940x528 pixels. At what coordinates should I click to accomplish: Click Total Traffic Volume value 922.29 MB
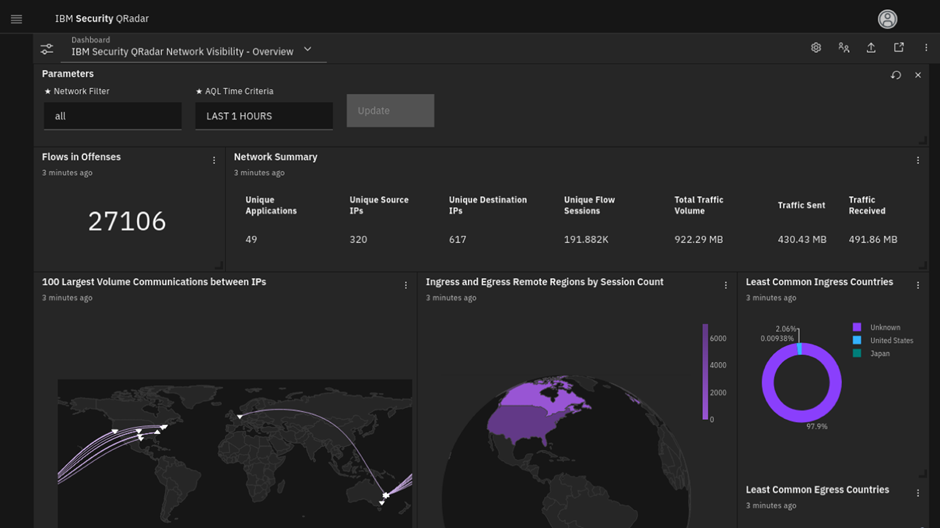698,240
